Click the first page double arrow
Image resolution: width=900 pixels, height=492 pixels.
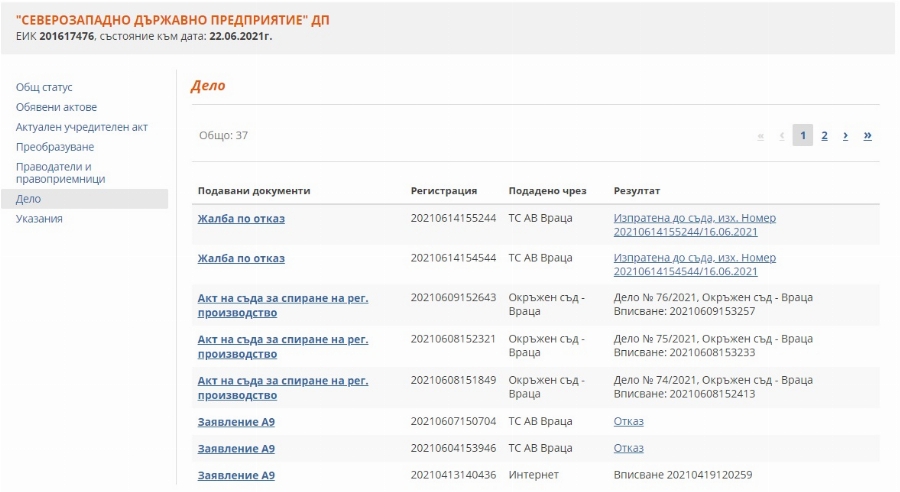click(x=761, y=136)
